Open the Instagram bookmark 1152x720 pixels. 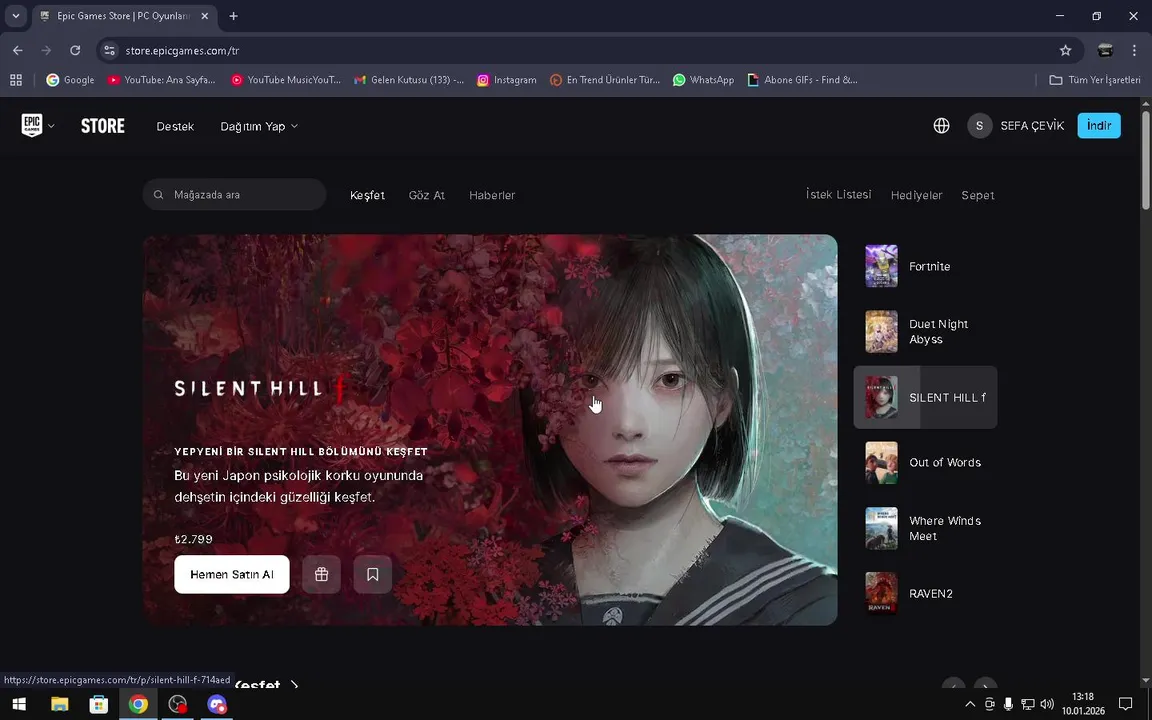[x=507, y=79]
